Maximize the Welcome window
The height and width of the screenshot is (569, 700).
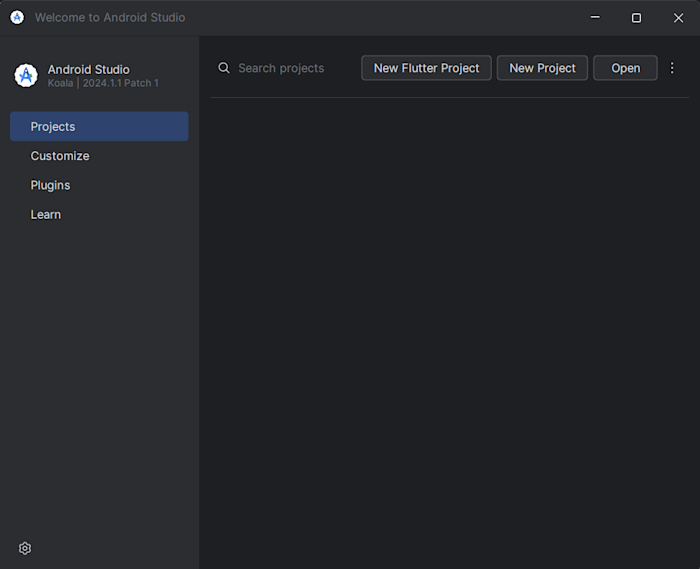(637, 17)
